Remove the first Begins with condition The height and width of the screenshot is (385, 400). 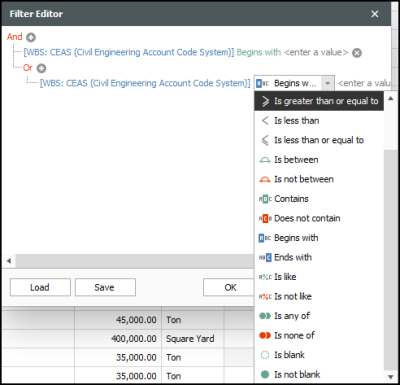coord(357,53)
